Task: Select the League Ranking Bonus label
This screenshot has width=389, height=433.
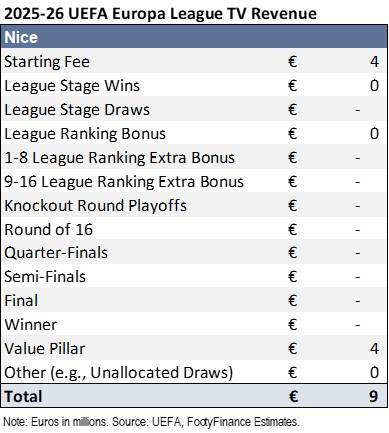Action: click(85, 134)
